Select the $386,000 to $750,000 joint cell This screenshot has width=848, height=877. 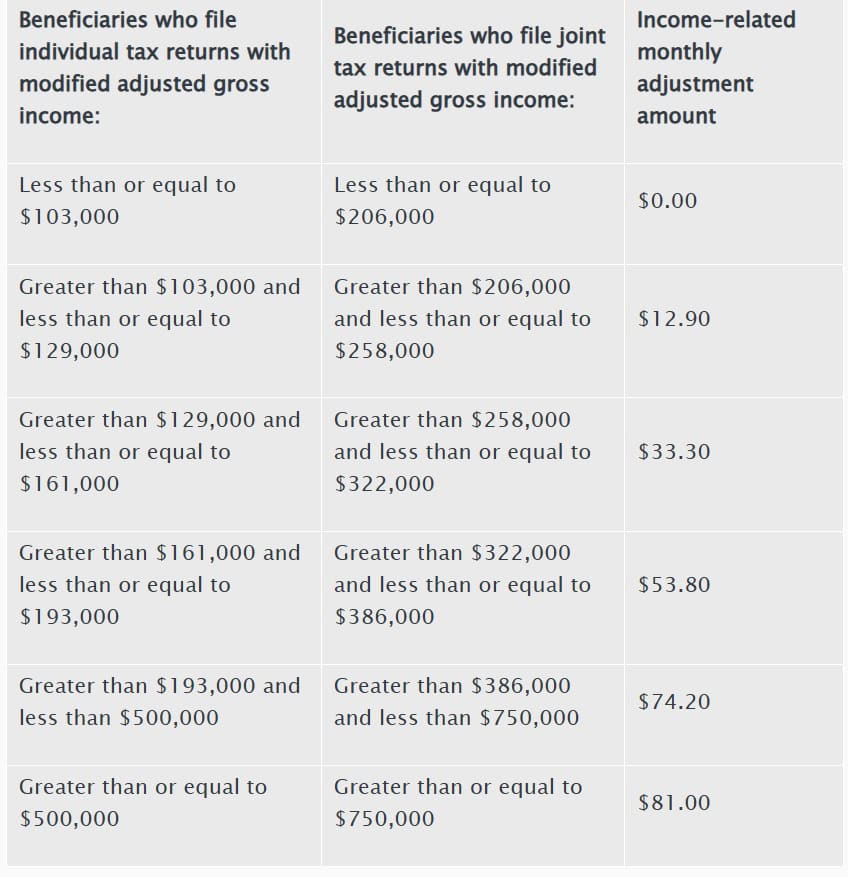click(456, 702)
